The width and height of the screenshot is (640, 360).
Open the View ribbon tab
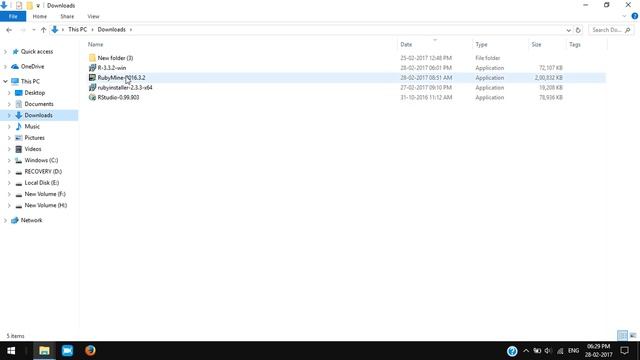pyautogui.click(x=93, y=16)
